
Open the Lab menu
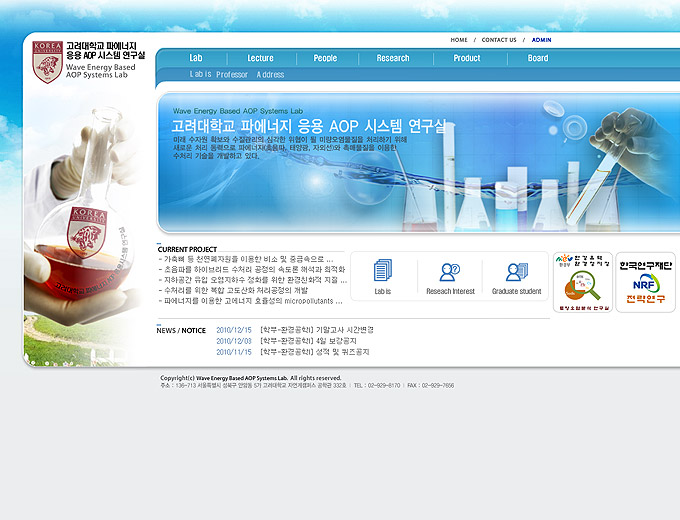point(196,58)
